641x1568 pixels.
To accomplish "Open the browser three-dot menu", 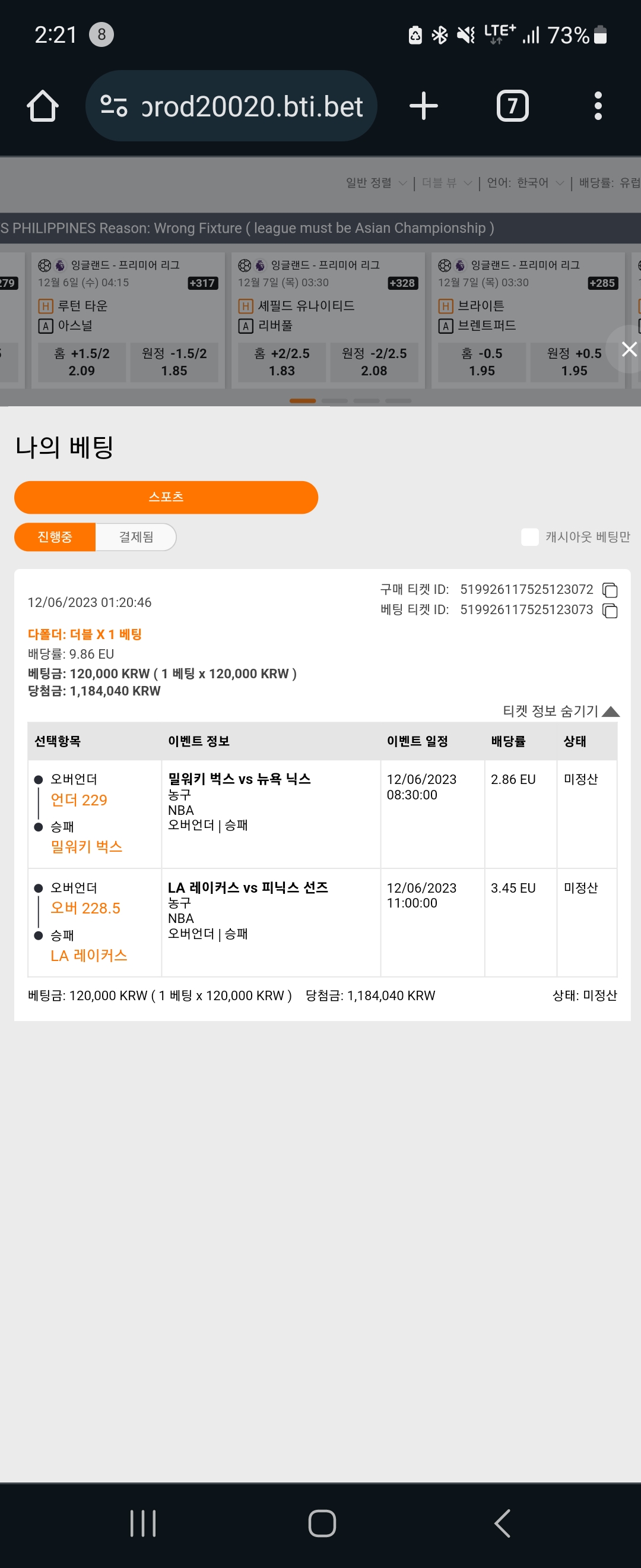I will [598, 106].
